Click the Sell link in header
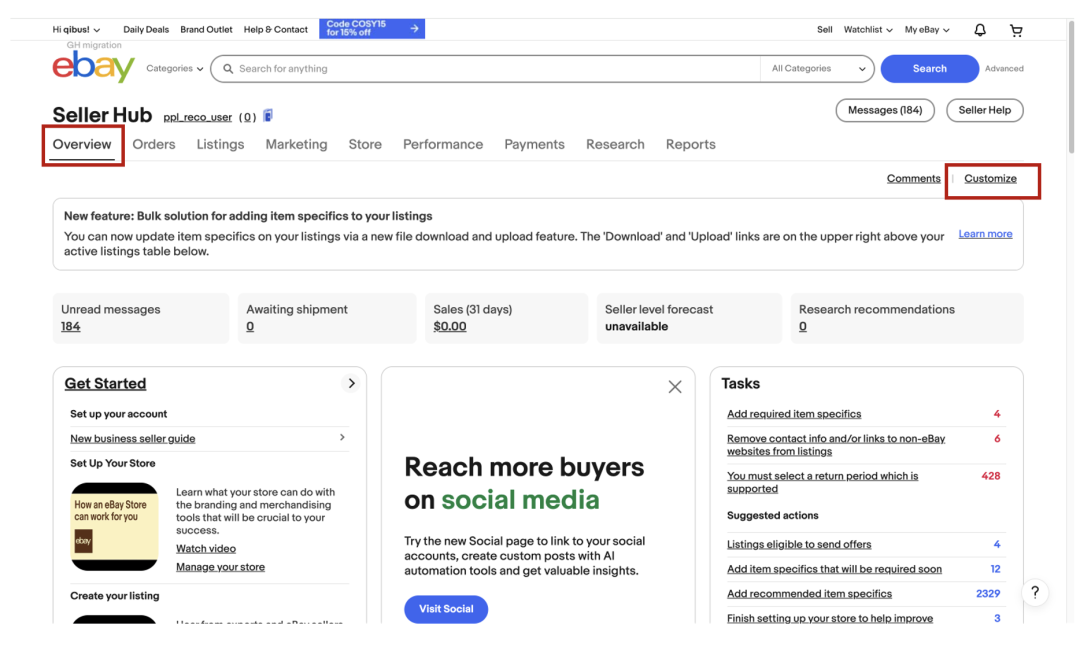This screenshot has width=1080, height=665. 824,30
